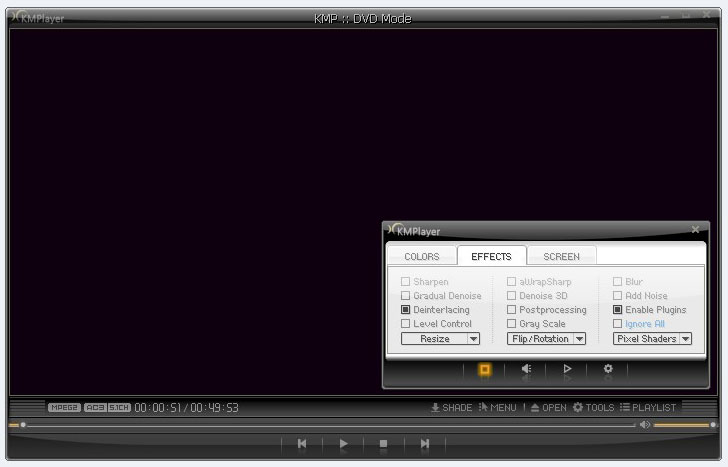Click the Flip/Rotation button
The width and height of the screenshot is (728, 467).
pos(540,339)
